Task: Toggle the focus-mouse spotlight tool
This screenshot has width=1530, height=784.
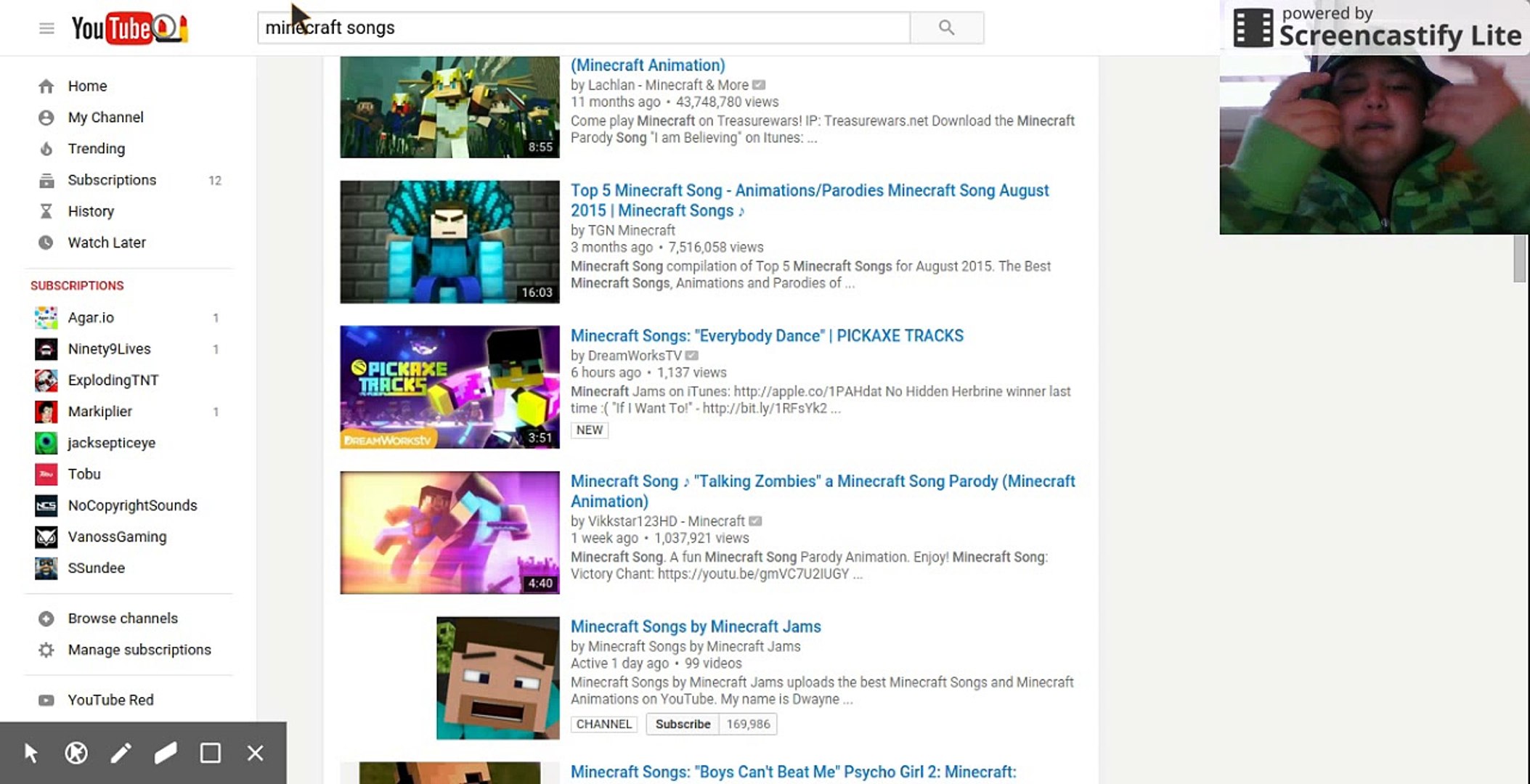Action: click(76, 753)
